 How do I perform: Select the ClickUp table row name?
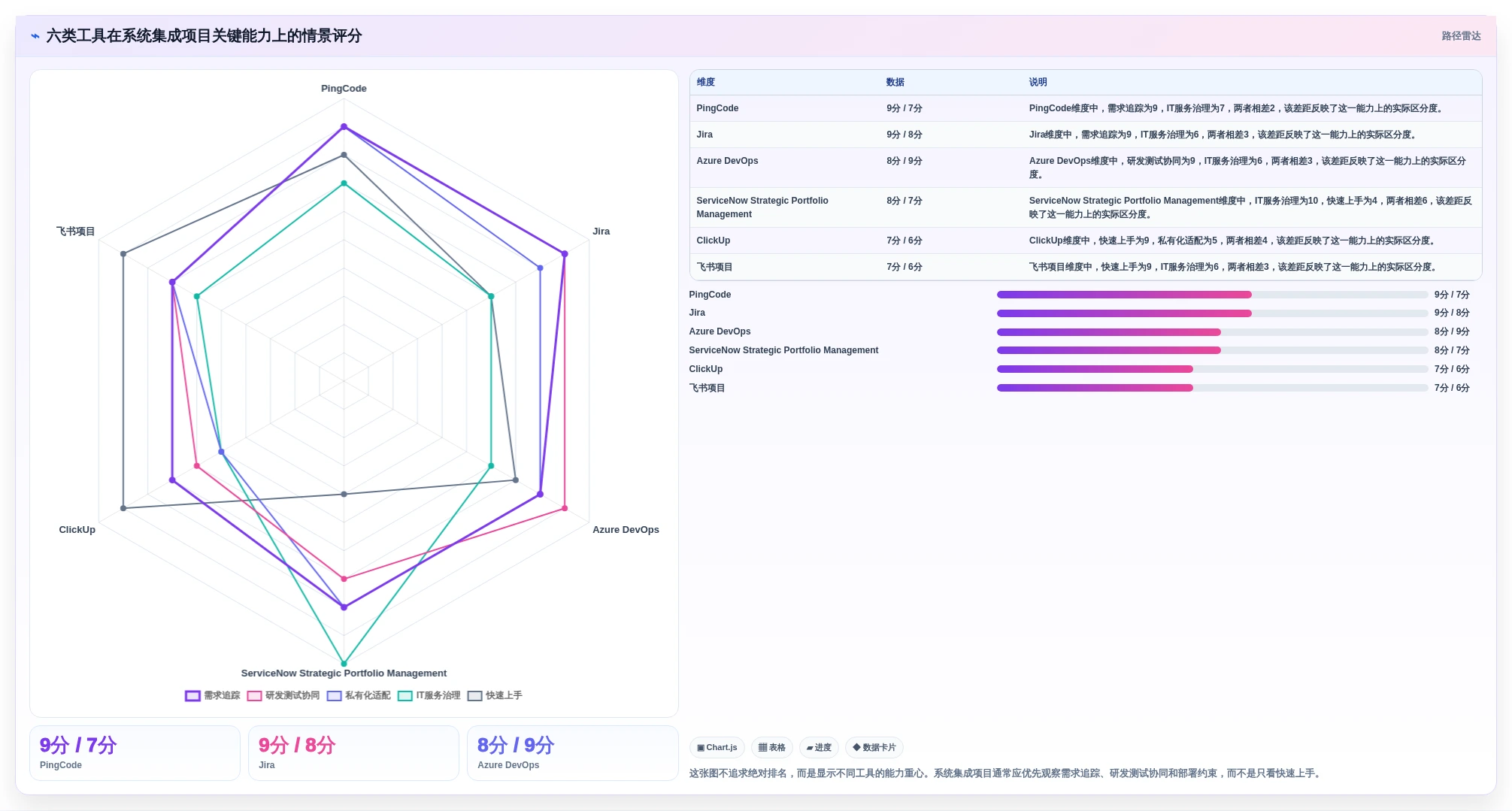click(713, 241)
